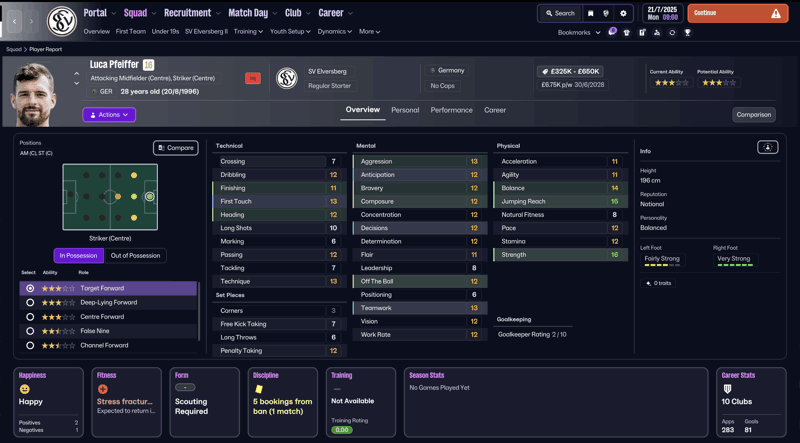This screenshot has width=800, height=443.
Task: Go to previous player with up chevron
Action: coord(77,74)
